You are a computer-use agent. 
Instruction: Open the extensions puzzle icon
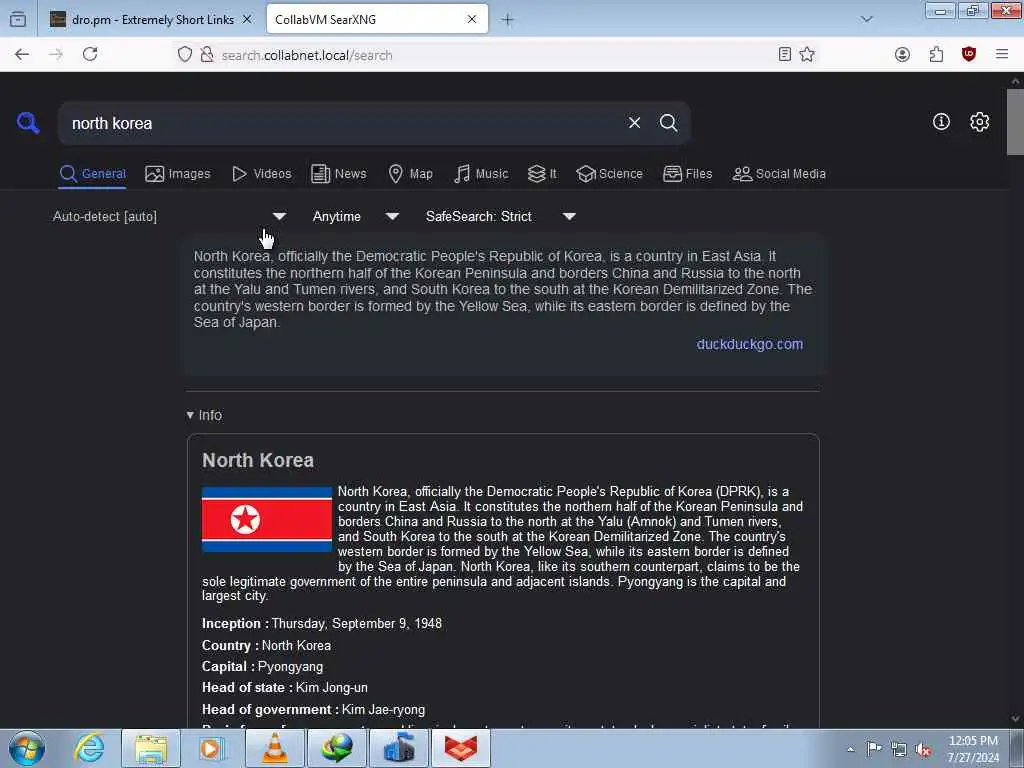(x=936, y=55)
